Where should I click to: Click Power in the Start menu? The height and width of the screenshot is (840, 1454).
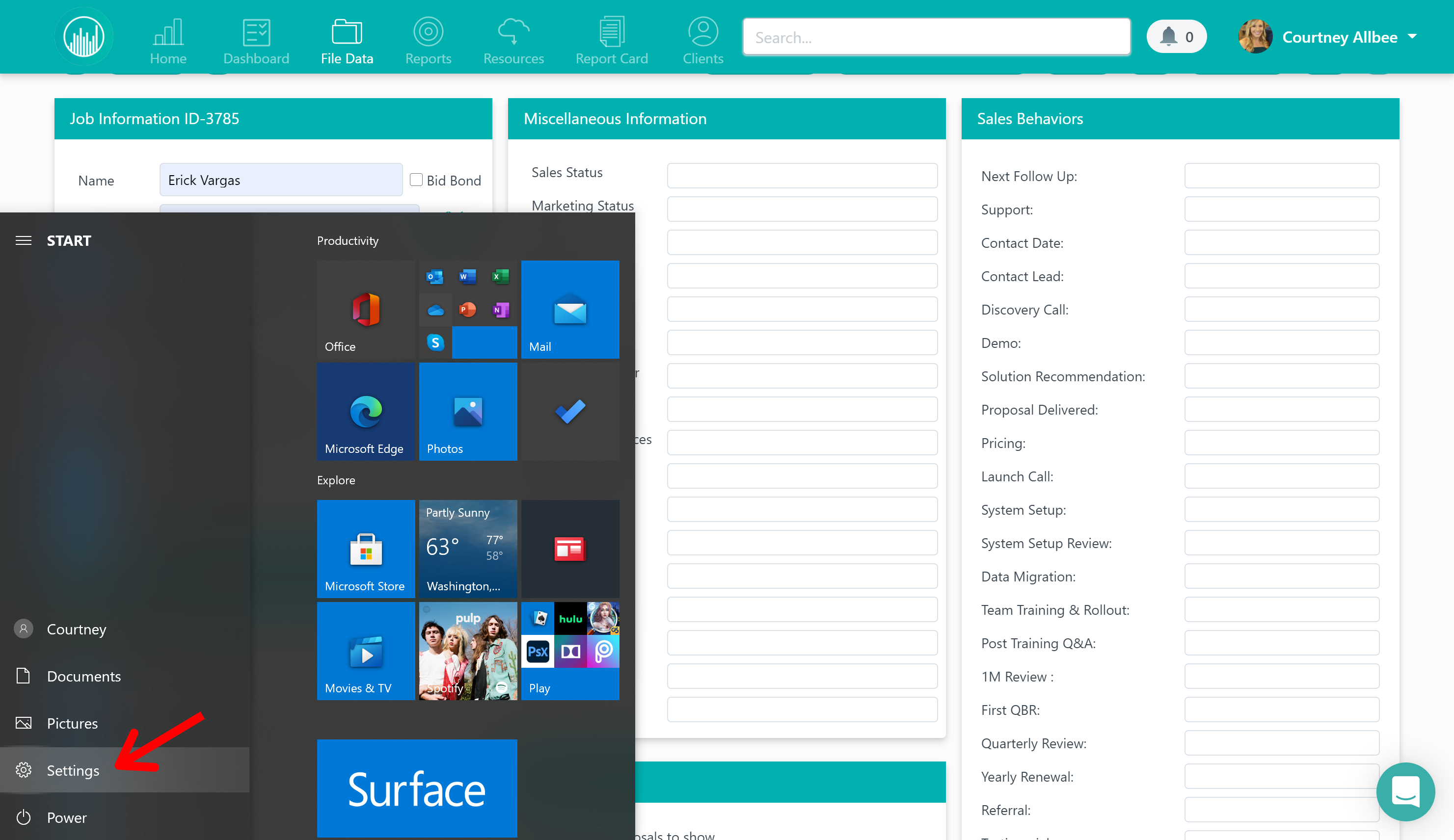click(125, 817)
